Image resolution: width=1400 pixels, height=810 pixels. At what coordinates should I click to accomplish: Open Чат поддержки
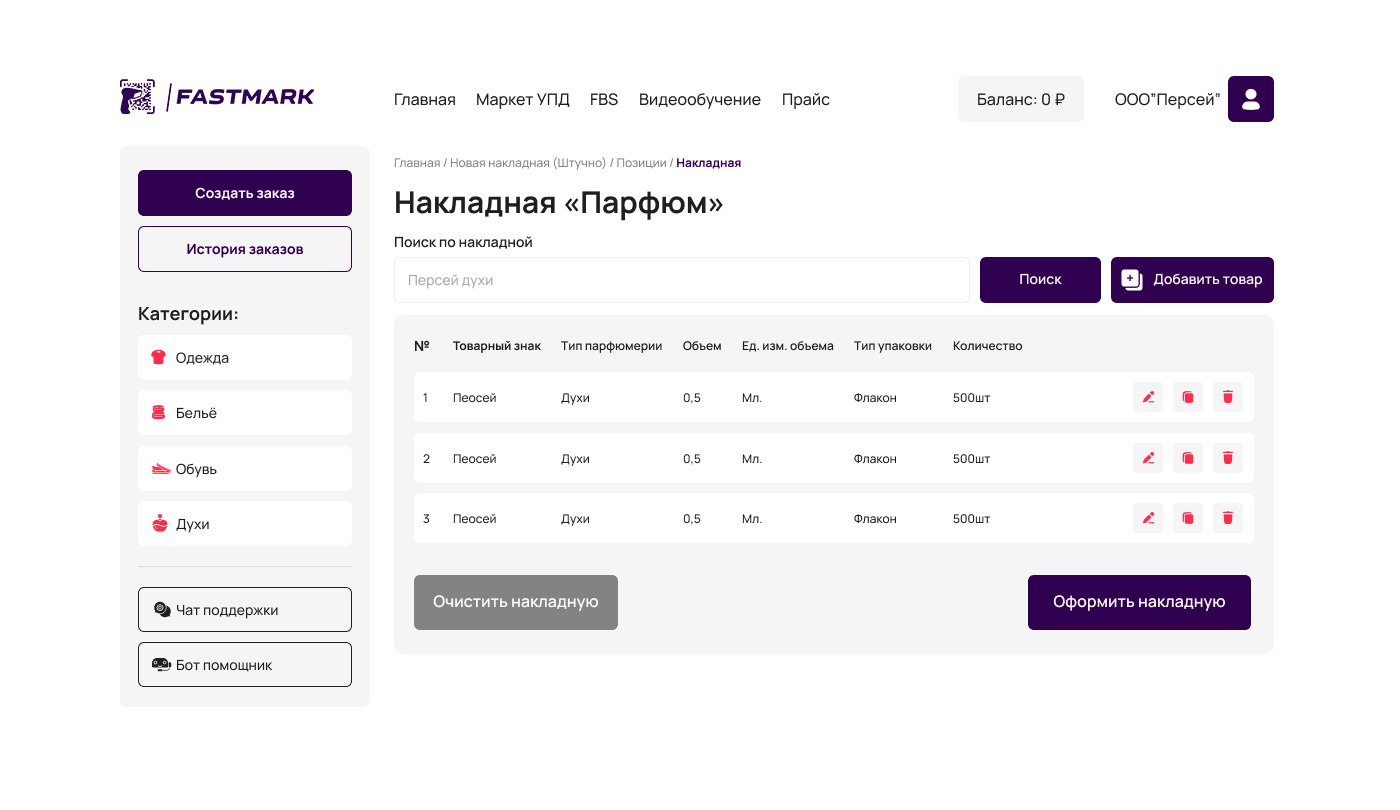click(245, 609)
